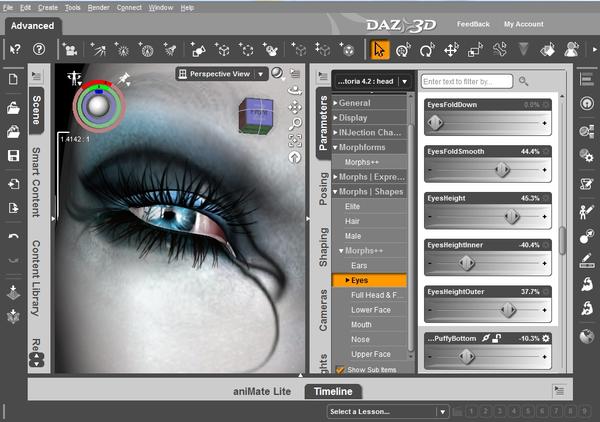Screen dimensions: 600x422
Task: Click the EyesHeightInner slider handle
Action: click(x=467, y=263)
